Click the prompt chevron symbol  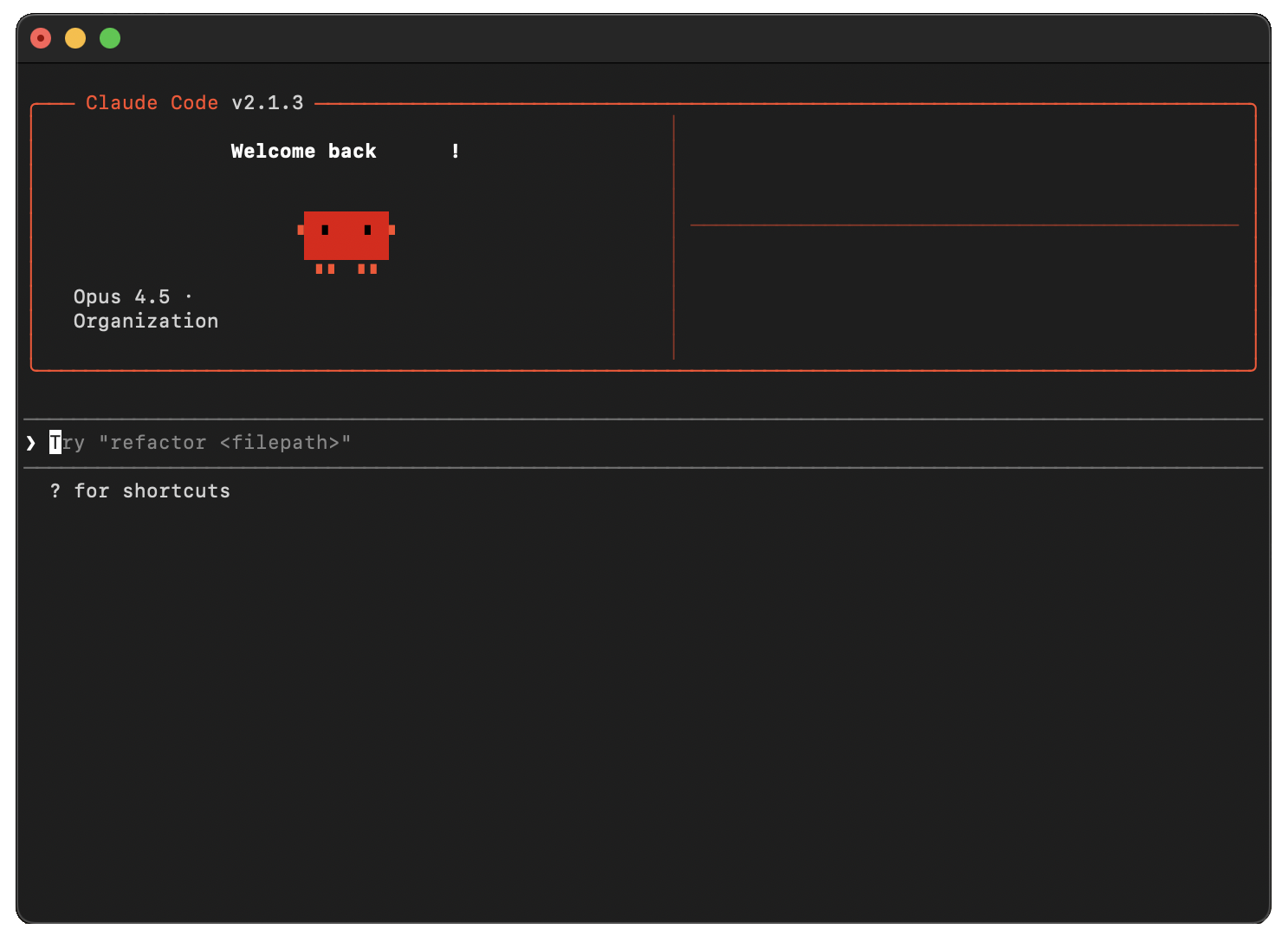(x=31, y=443)
